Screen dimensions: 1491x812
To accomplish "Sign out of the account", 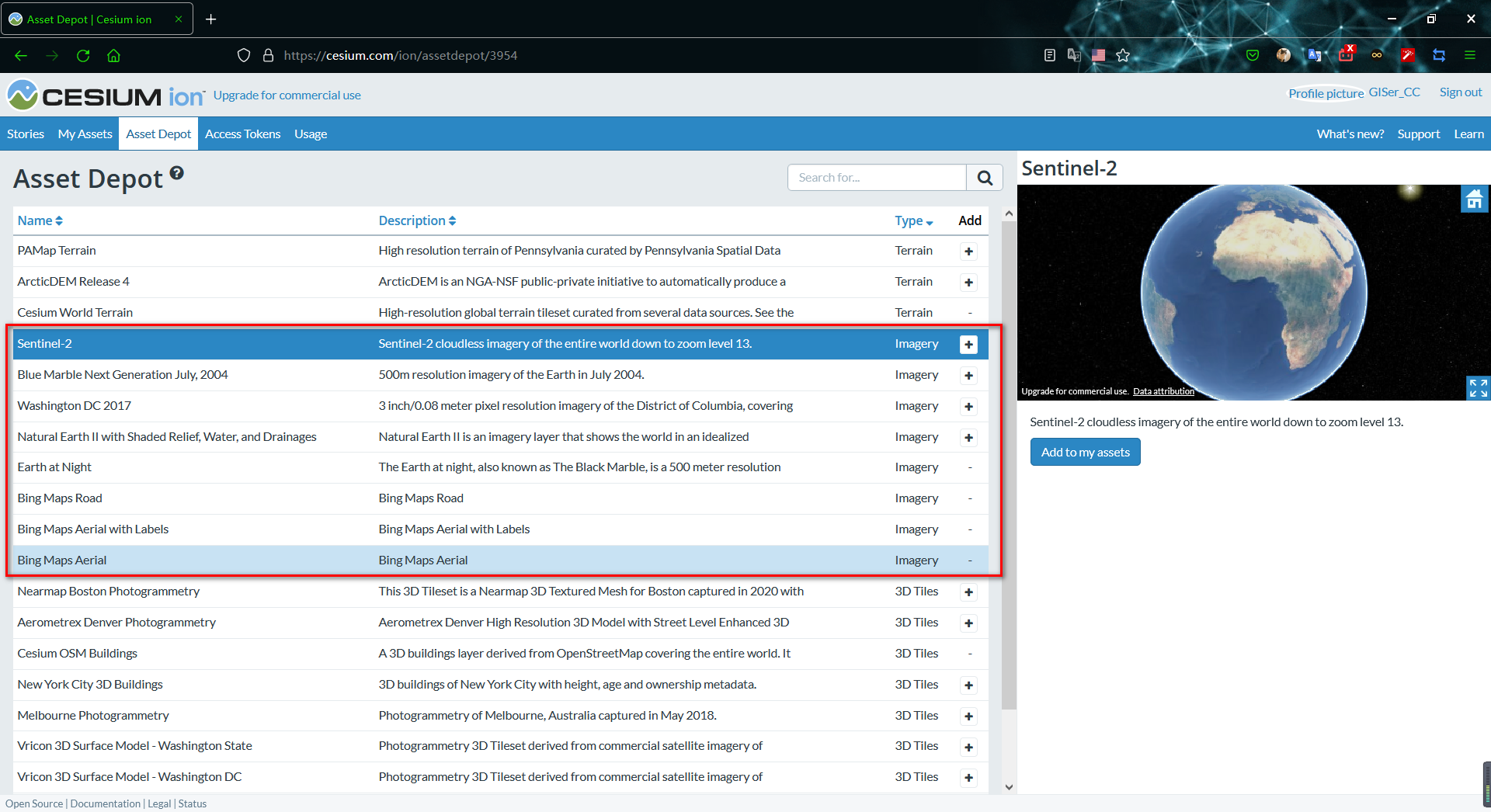I will coord(1461,92).
